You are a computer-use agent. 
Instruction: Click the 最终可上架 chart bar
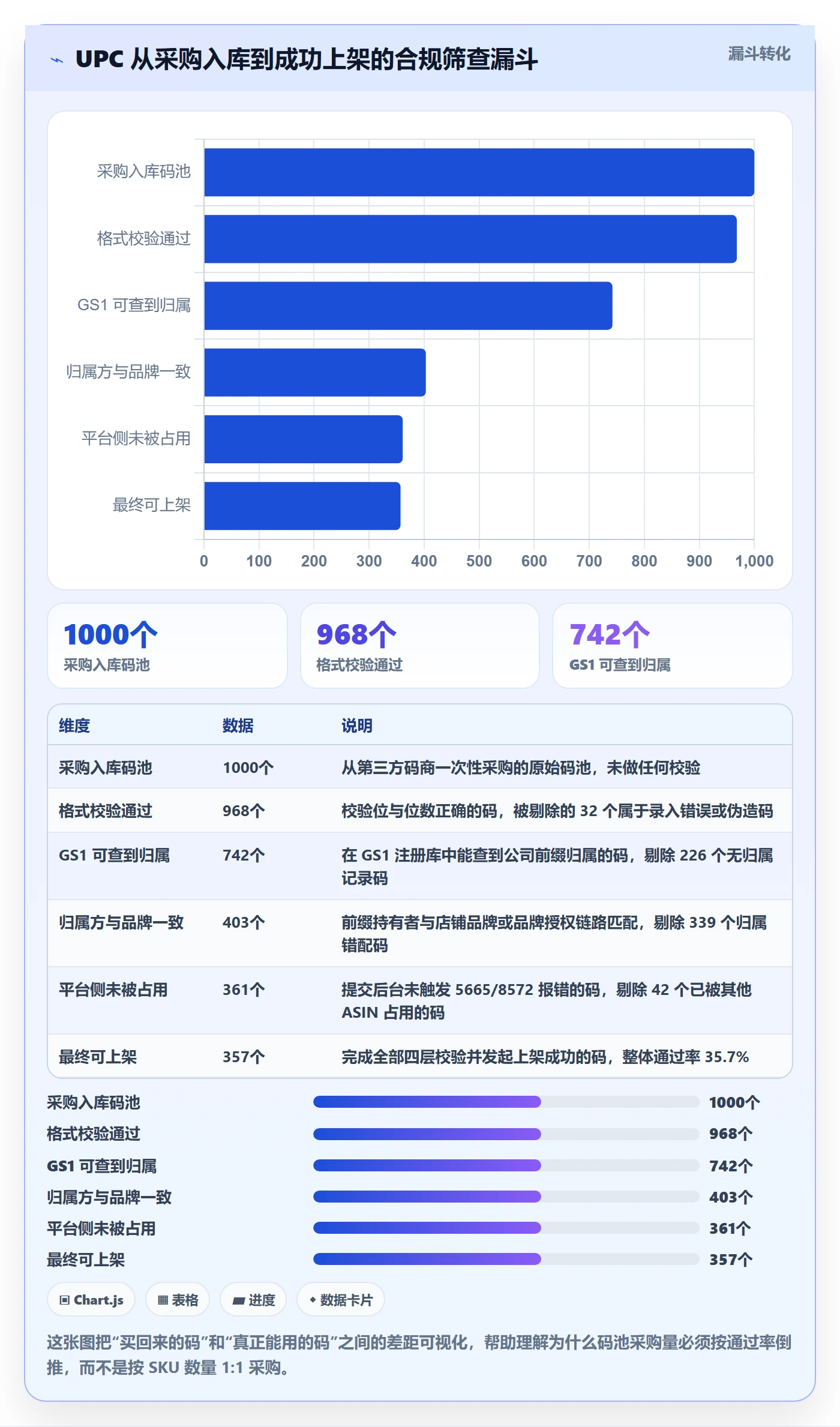pyautogui.click(x=302, y=506)
